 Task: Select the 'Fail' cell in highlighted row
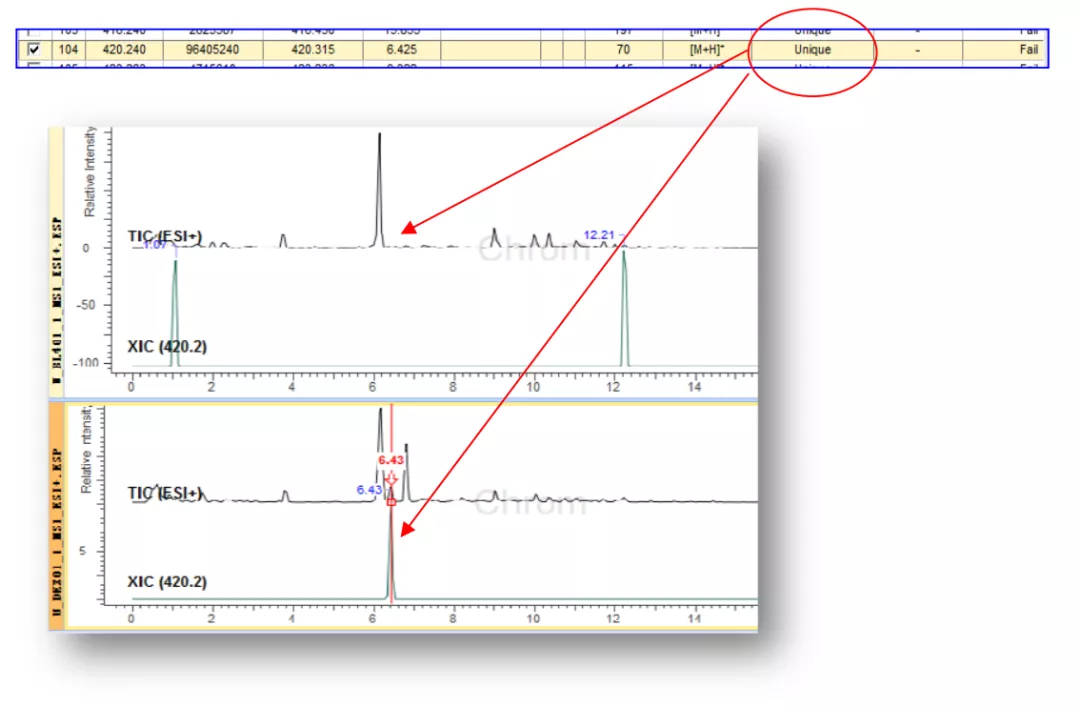[1028, 49]
